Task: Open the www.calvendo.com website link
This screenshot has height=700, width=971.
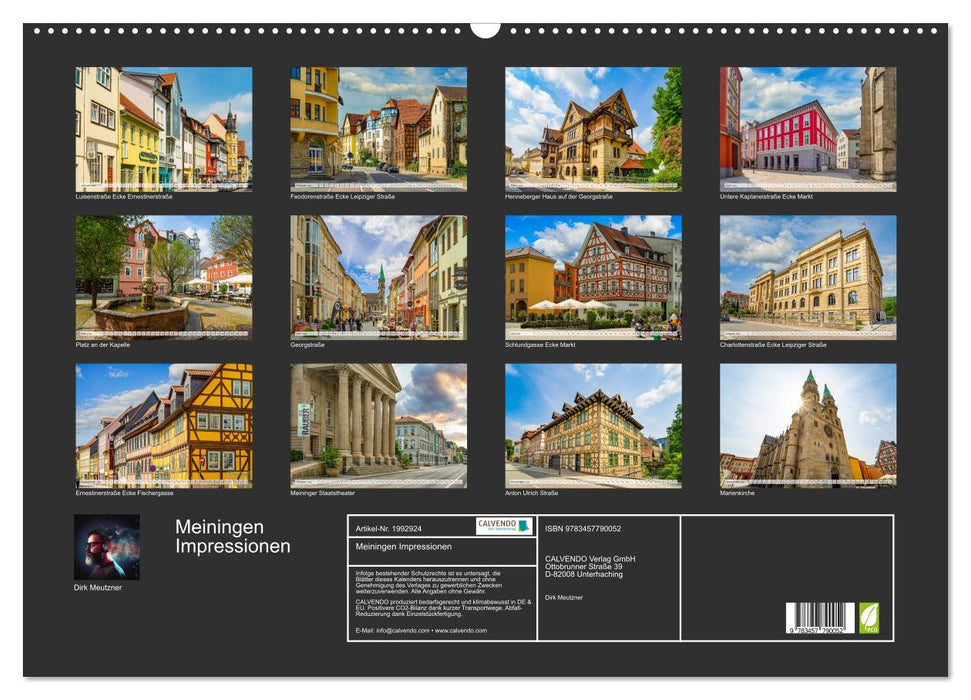Action: click(x=460, y=630)
